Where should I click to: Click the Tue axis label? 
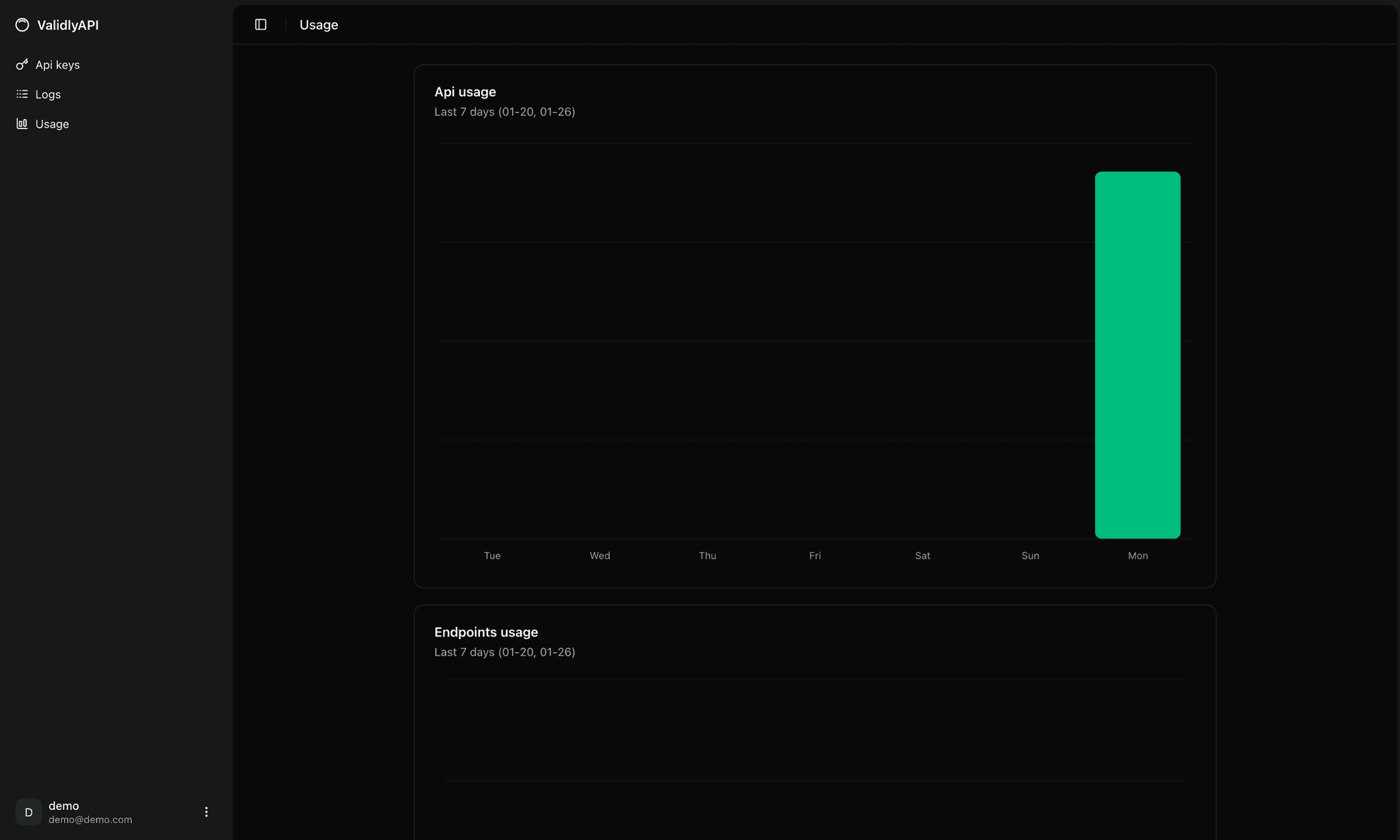click(492, 556)
